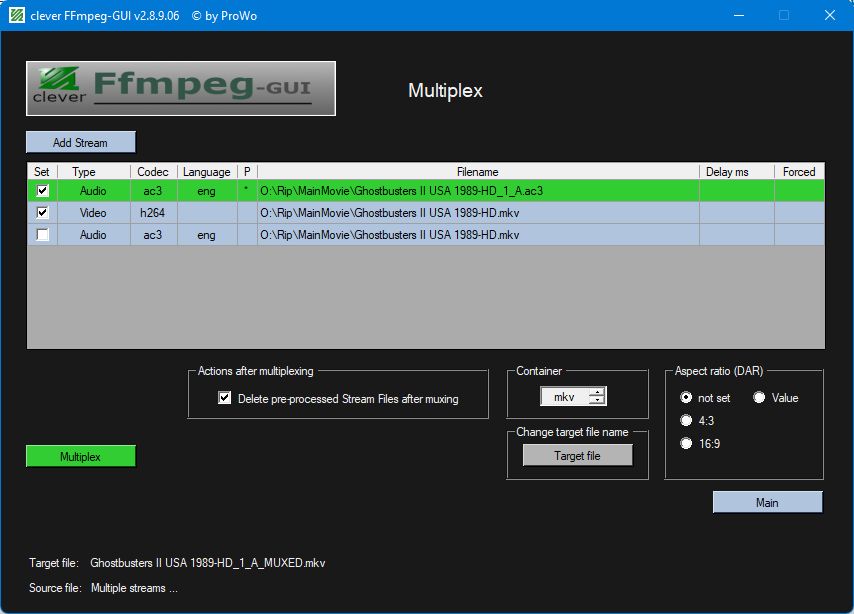The width and height of the screenshot is (854, 614).
Task: Click the Delay ms cell of the Video row
Action: pyautogui.click(x=736, y=212)
